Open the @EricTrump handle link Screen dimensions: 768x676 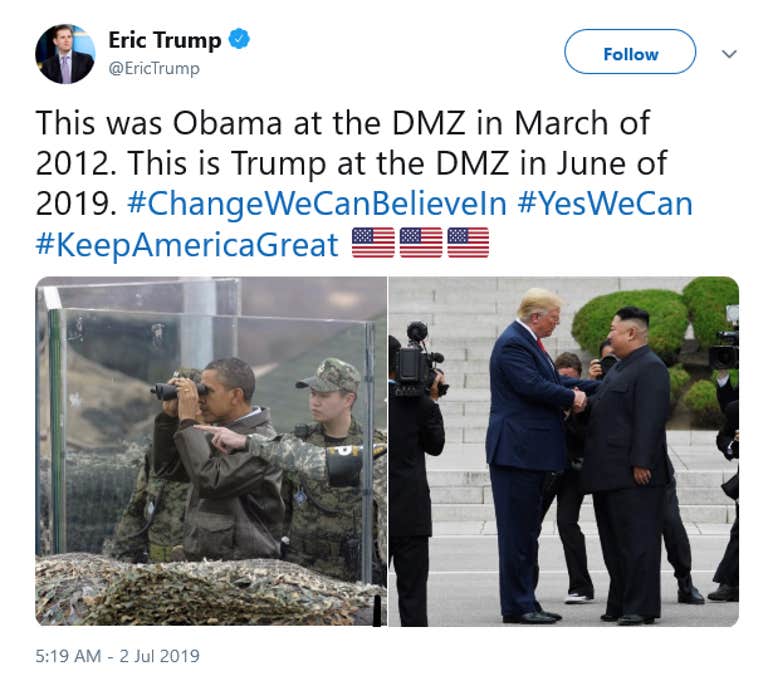pyautogui.click(x=154, y=68)
